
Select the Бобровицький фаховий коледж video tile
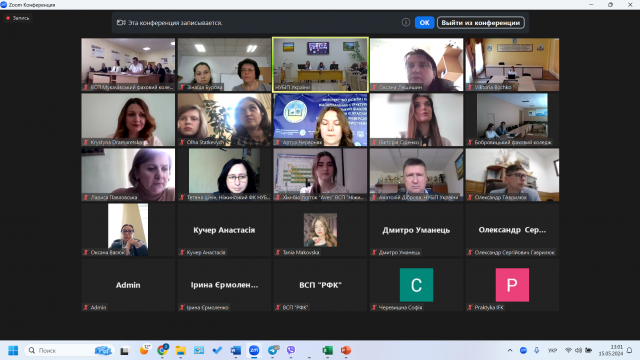(x=512, y=120)
